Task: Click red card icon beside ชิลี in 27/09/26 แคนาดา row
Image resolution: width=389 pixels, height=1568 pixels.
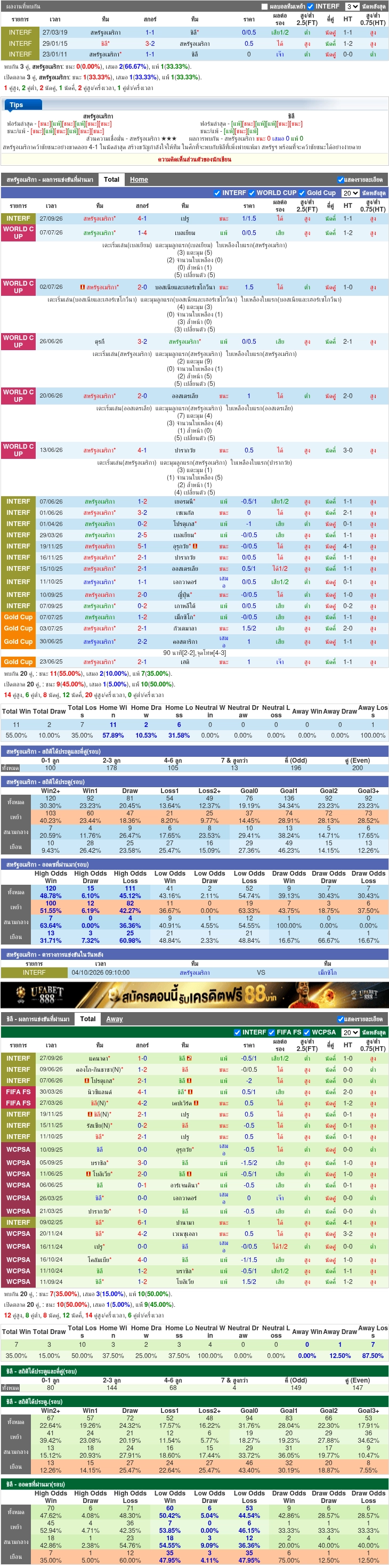Action: (x=189, y=1058)
